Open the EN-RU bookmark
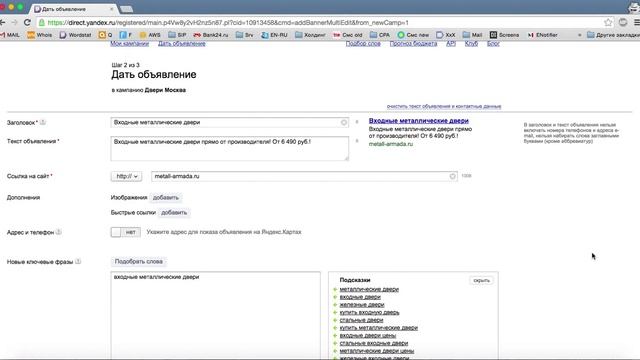This screenshot has width=640, height=360. point(274,35)
